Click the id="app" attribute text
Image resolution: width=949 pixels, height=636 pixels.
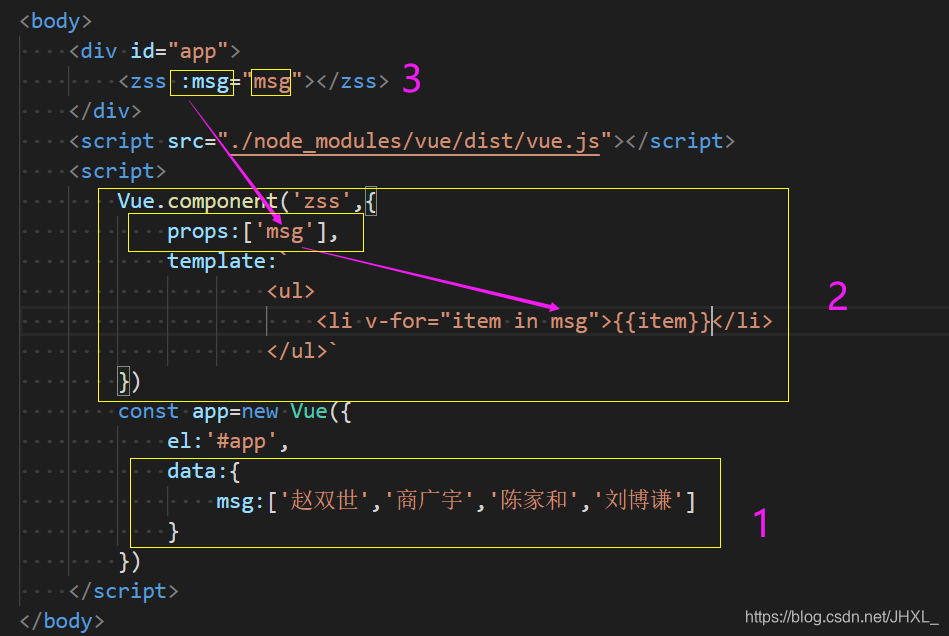point(179,51)
